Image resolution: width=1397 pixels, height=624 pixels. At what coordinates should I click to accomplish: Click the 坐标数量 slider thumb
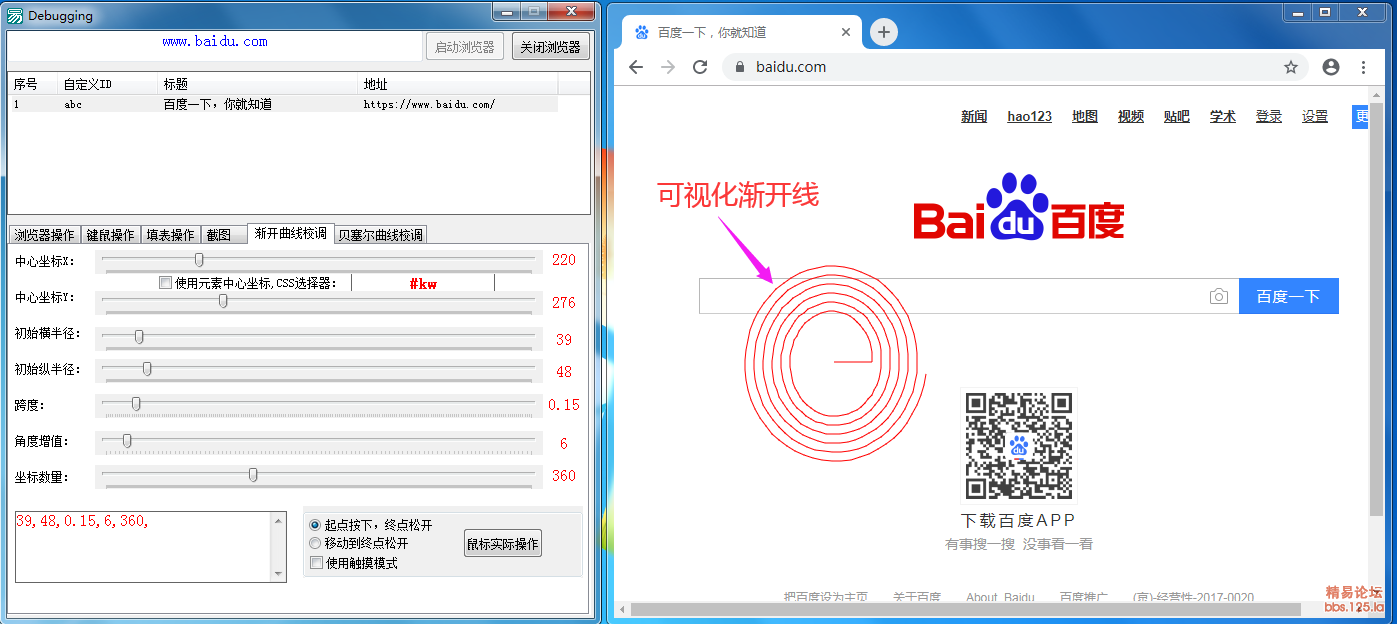(253, 475)
